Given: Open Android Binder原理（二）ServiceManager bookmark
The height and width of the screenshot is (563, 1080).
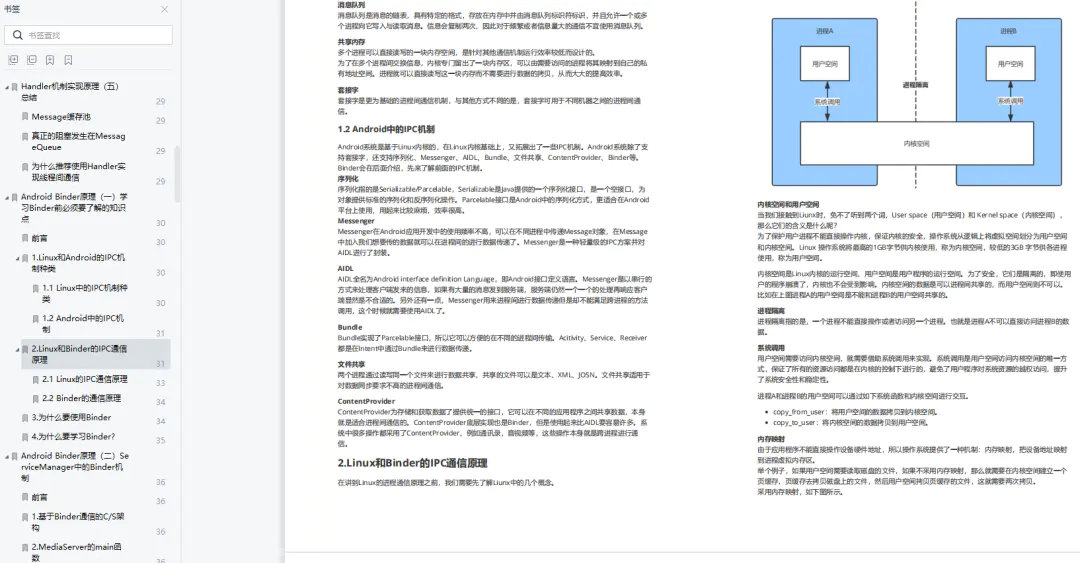Looking at the screenshot, I should (74, 467).
